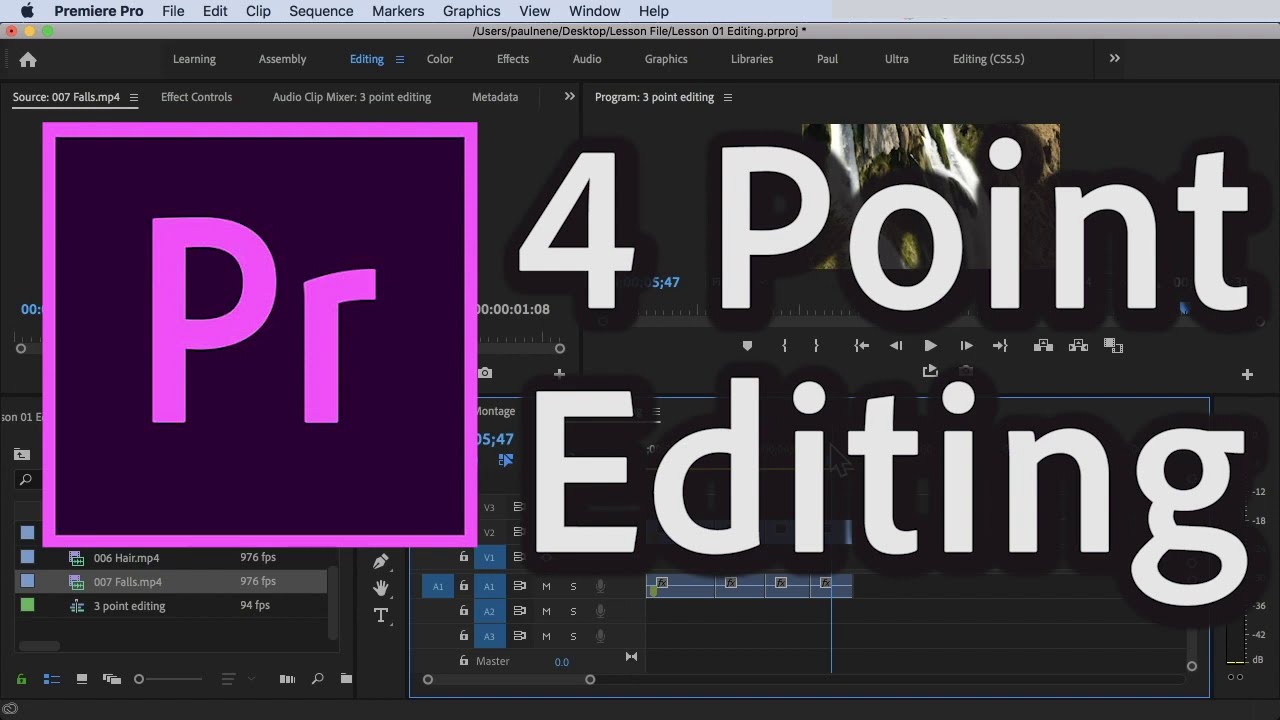The height and width of the screenshot is (720, 1280).
Task: Enable voice-over record on track A1
Action: [600, 587]
